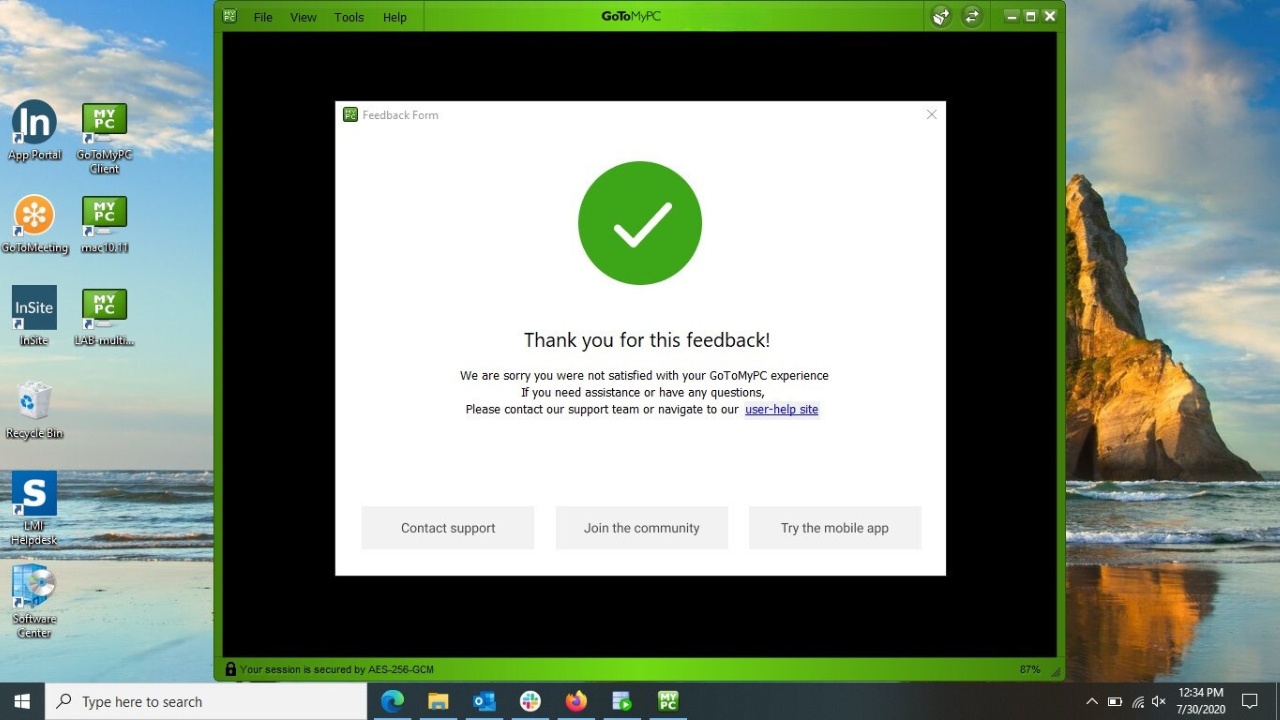Launch the GoToMeeting desktop shortcut
This screenshot has height=720, width=1280.
pyautogui.click(x=34, y=224)
